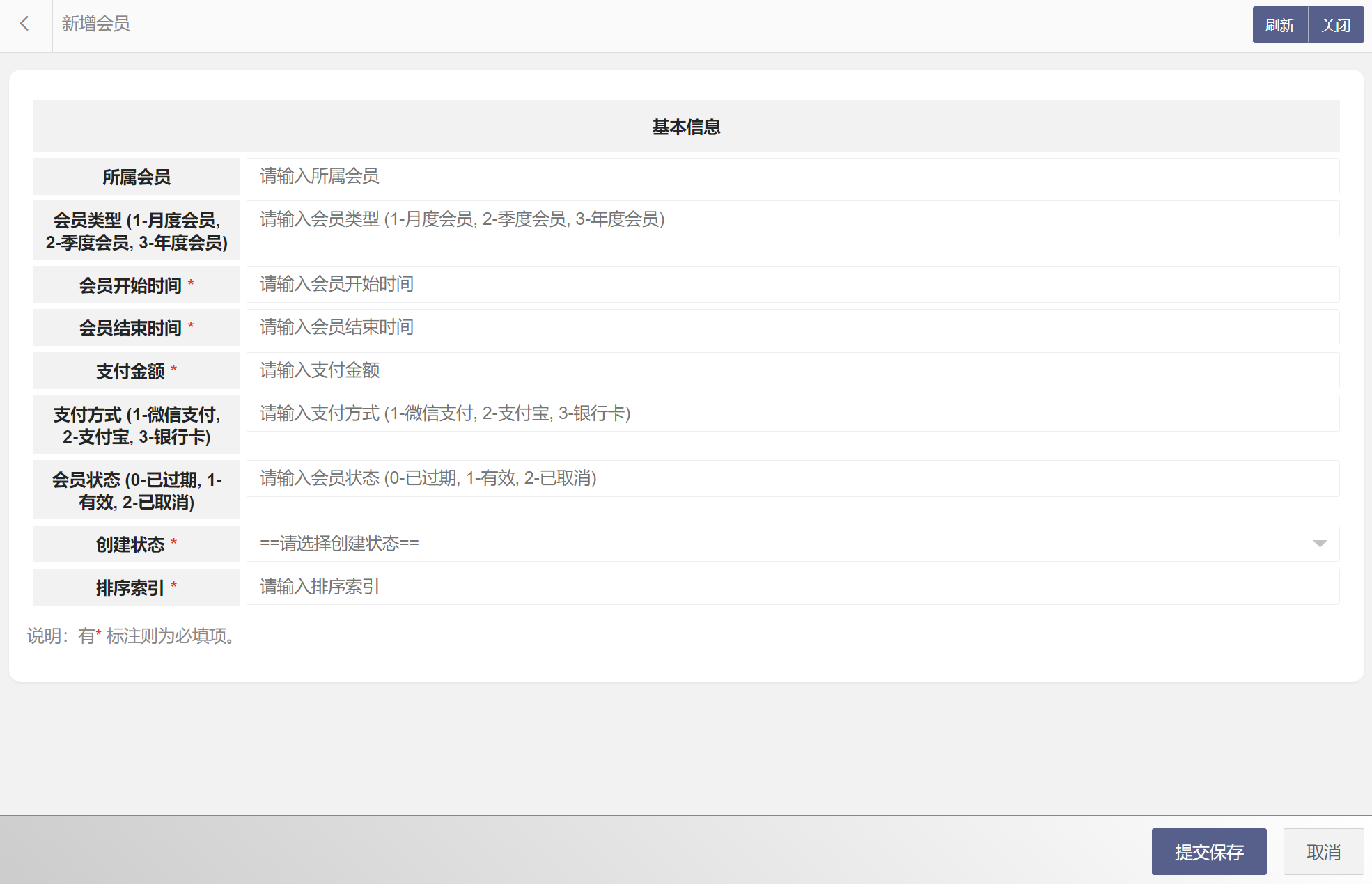The image size is (1372, 884).
Task: Click the 所属会员 input field
Action: (793, 176)
